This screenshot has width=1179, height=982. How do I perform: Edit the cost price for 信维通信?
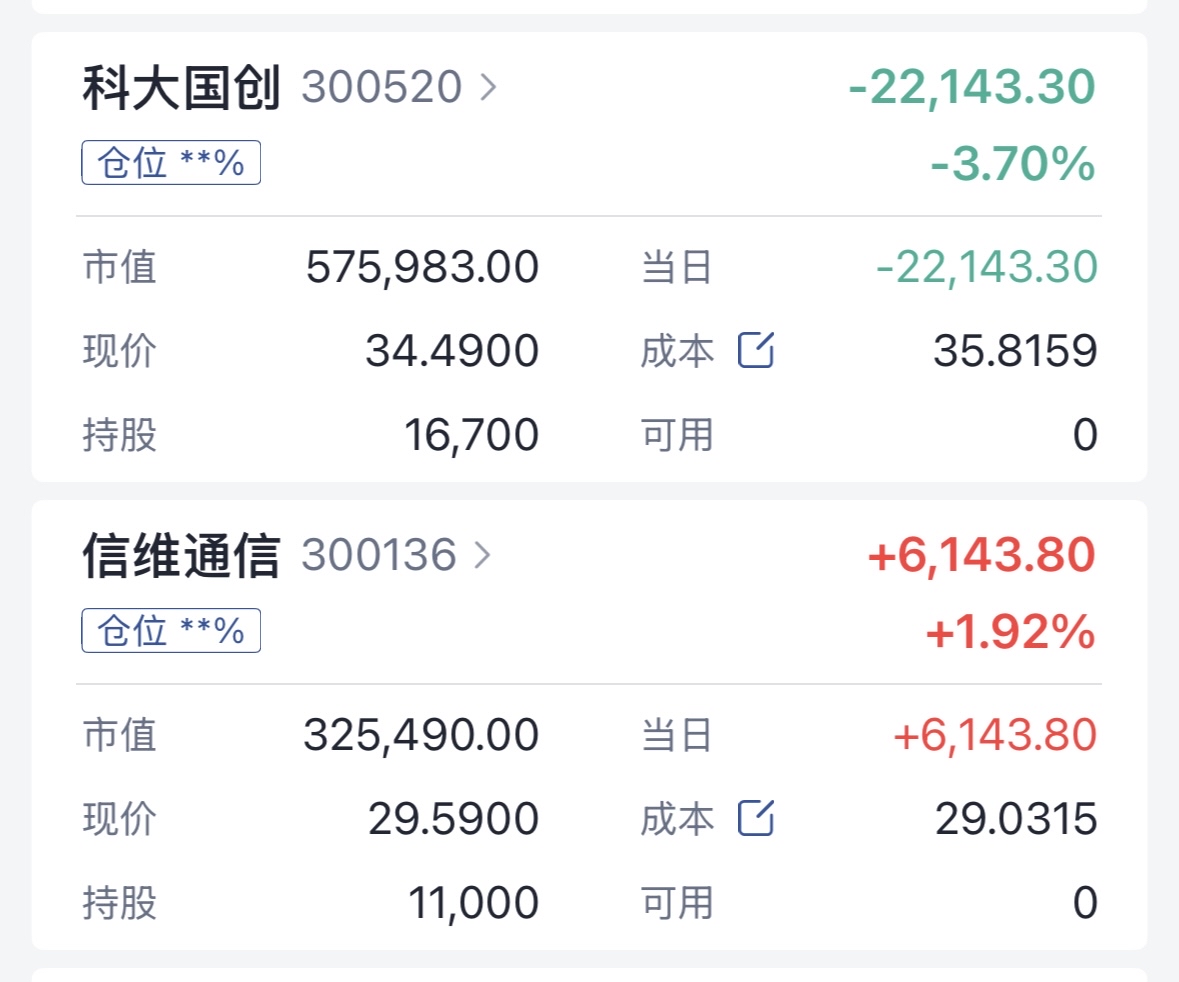point(756,819)
